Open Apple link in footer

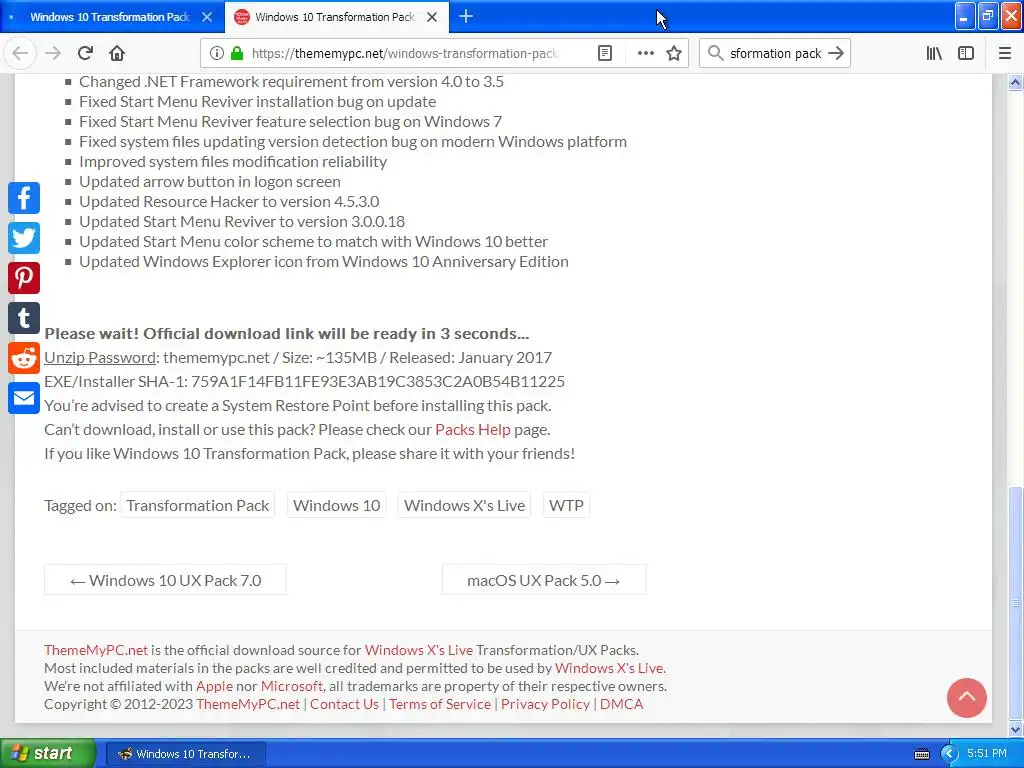click(x=214, y=686)
